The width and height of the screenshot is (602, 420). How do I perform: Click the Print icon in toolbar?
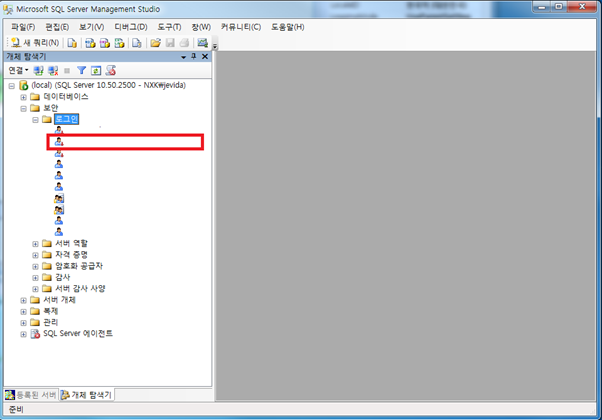coord(184,43)
